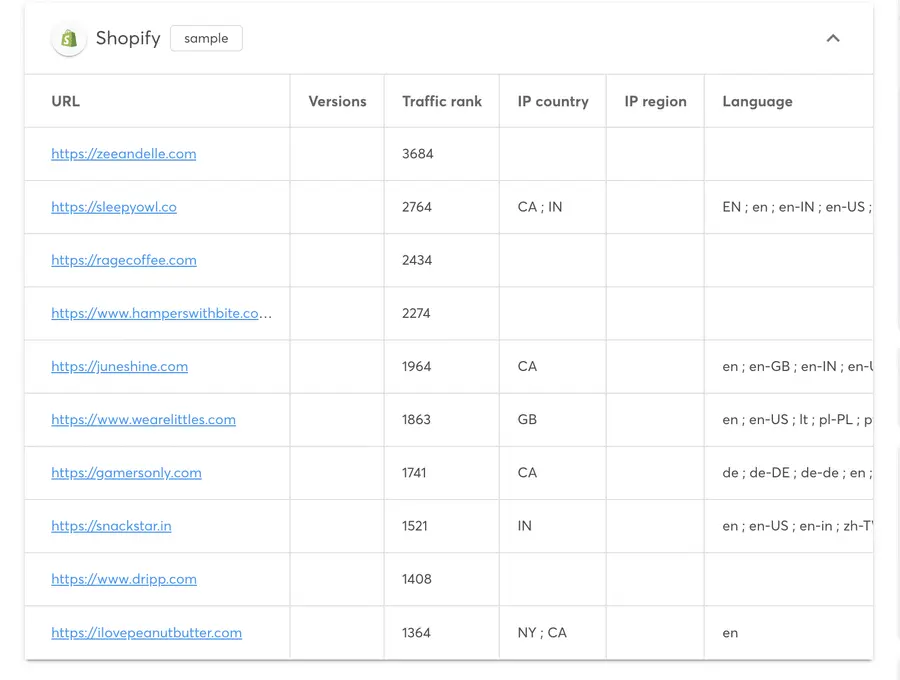The height and width of the screenshot is (680, 900).
Task: Collapse the Shopify section with the chevron
Action: 833,38
